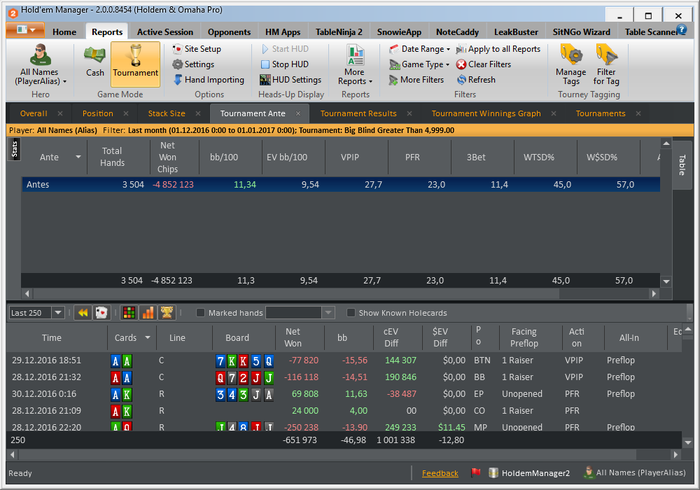Viewport: 700px width, 490px height.
Task: Toggle the Marked hands checkbox
Action: 200,313
